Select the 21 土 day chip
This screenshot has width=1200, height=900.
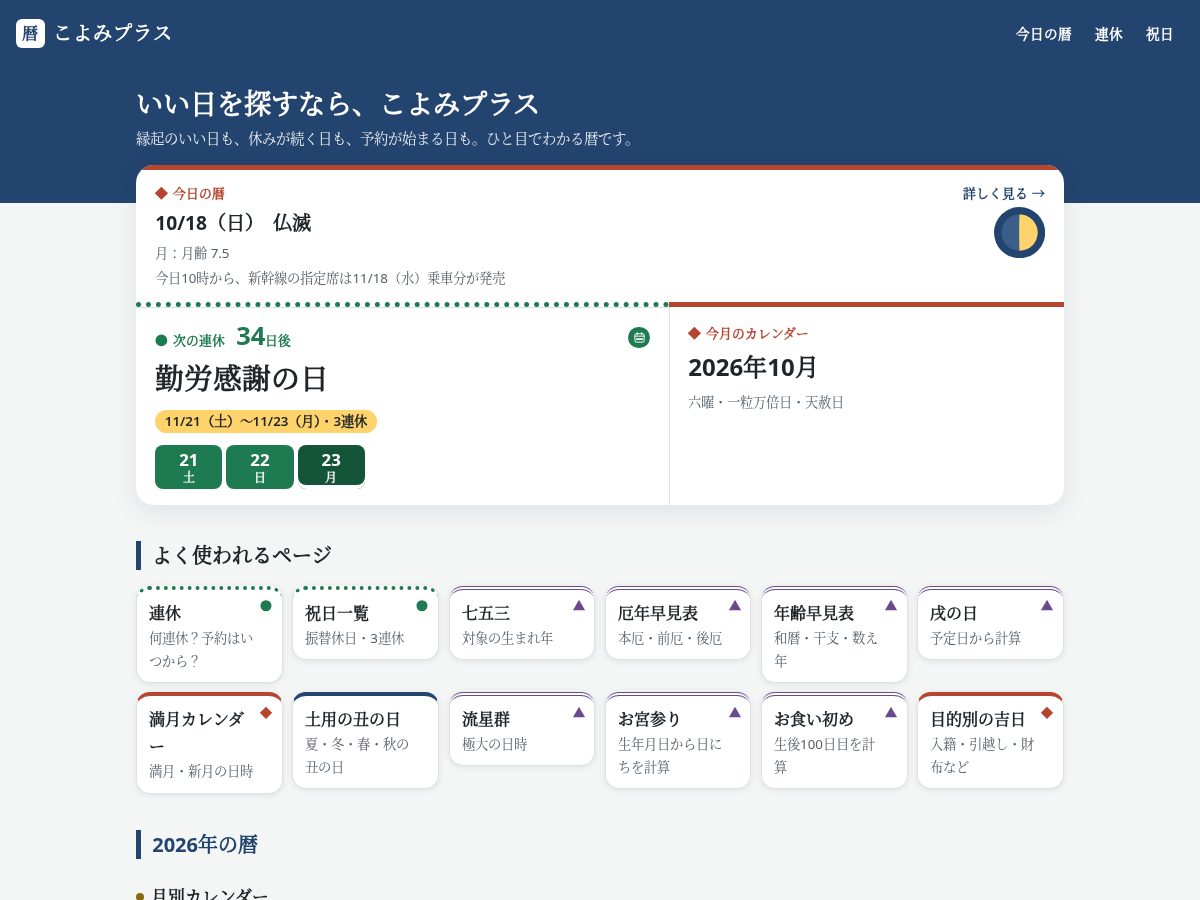click(x=188, y=467)
